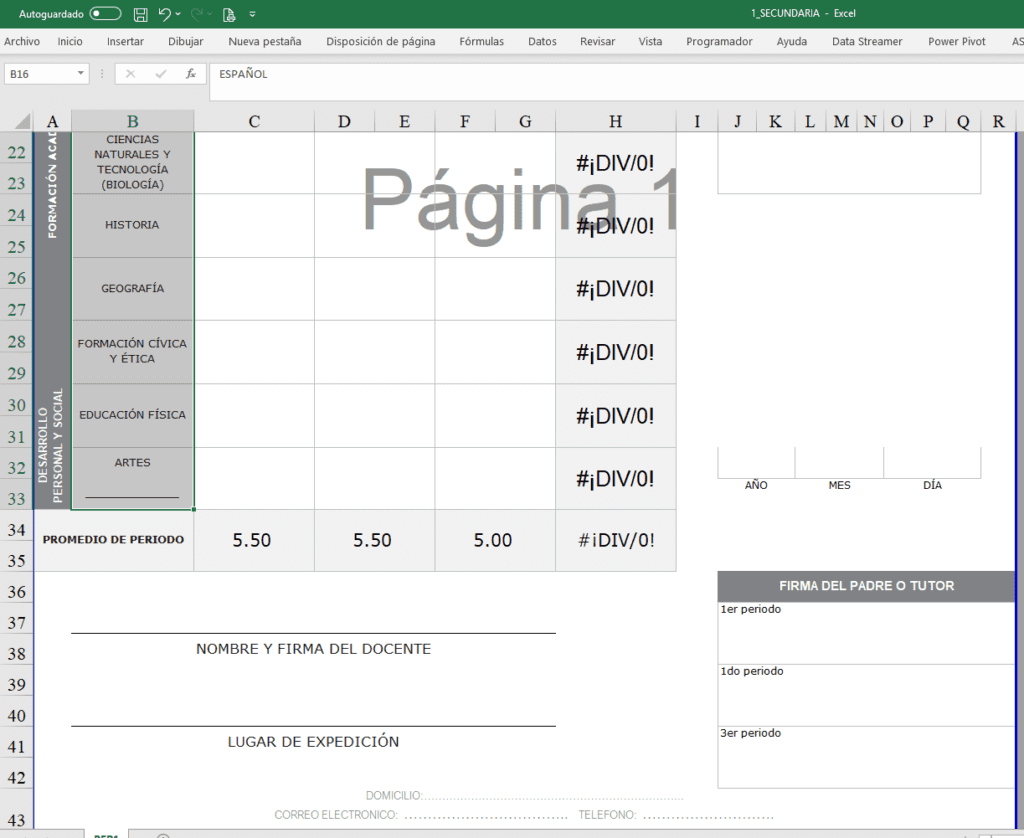Click the Save icon in Quick Access toolbar
This screenshot has width=1024, height=838.
tap(139, 14)
